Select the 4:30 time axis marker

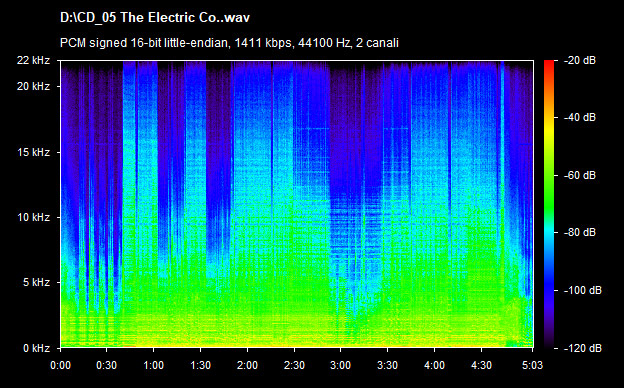[482, 365]
